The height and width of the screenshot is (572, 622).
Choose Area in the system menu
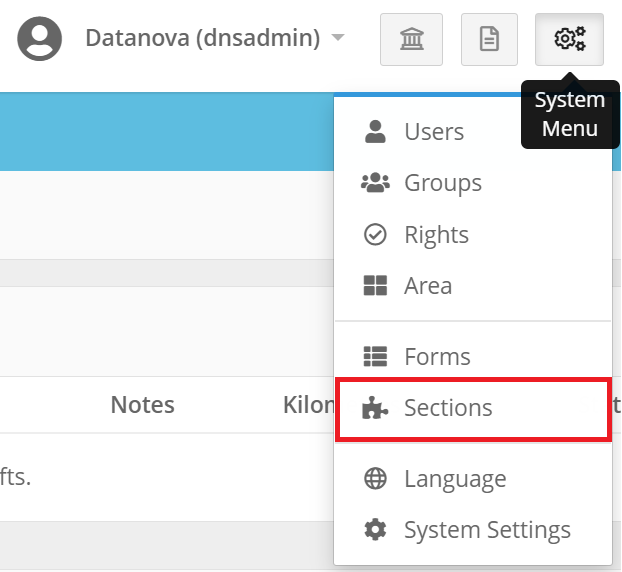(x=473, y=286)
